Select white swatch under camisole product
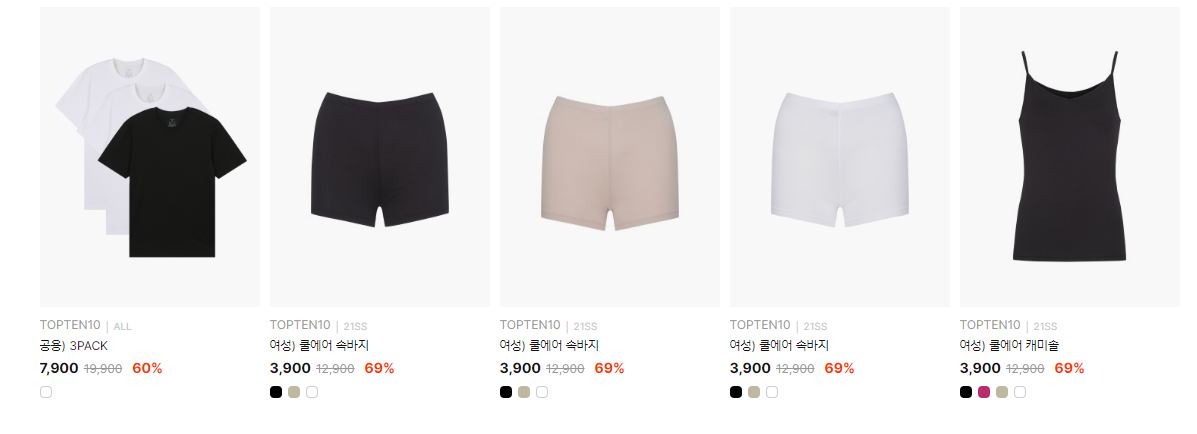Image resolution: width=1197 pixels, height=434 pixels. coord(1020,392)
